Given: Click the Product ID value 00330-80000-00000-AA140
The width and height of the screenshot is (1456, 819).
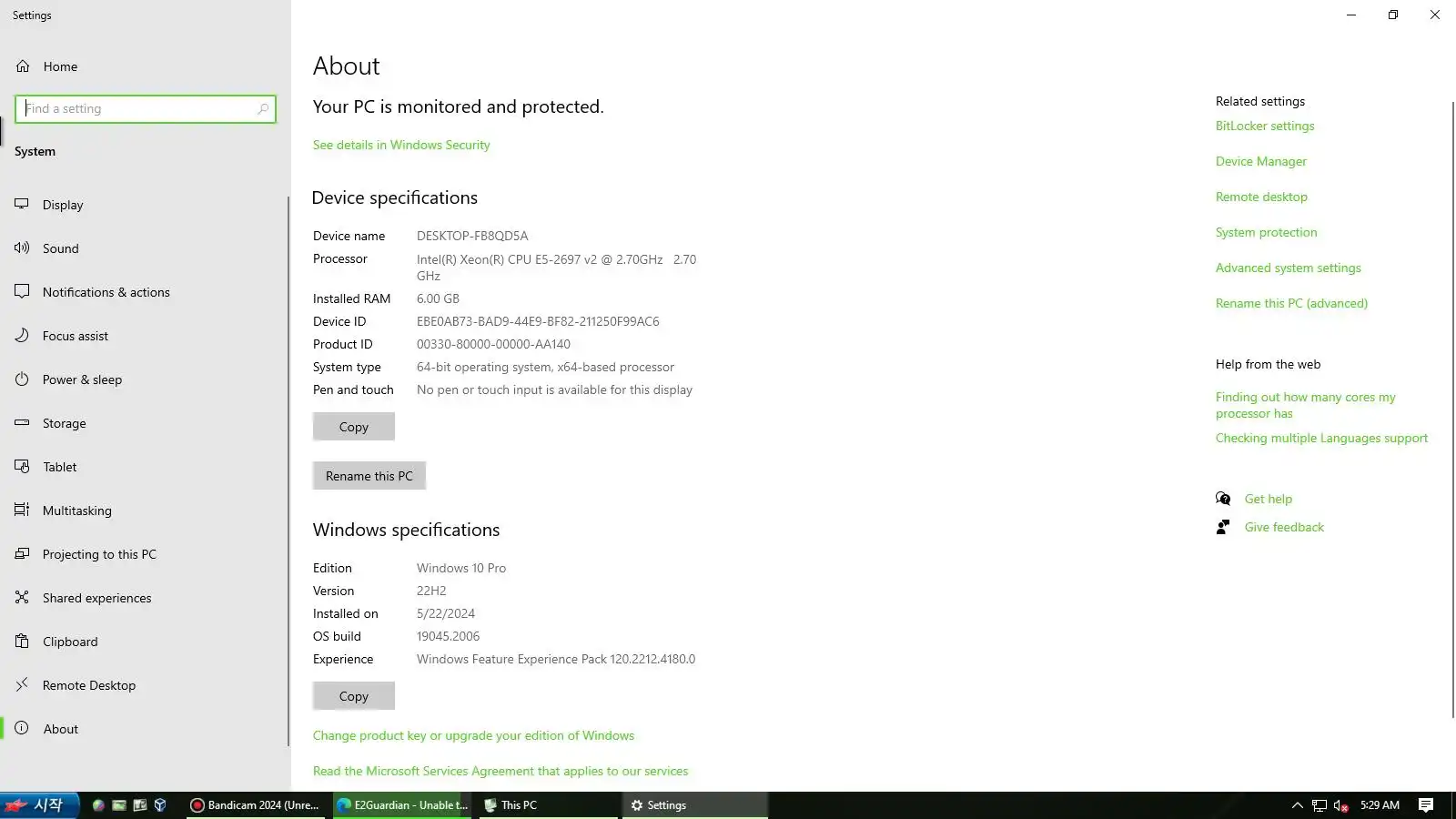Looking at the screenshot, I should 493,344.
